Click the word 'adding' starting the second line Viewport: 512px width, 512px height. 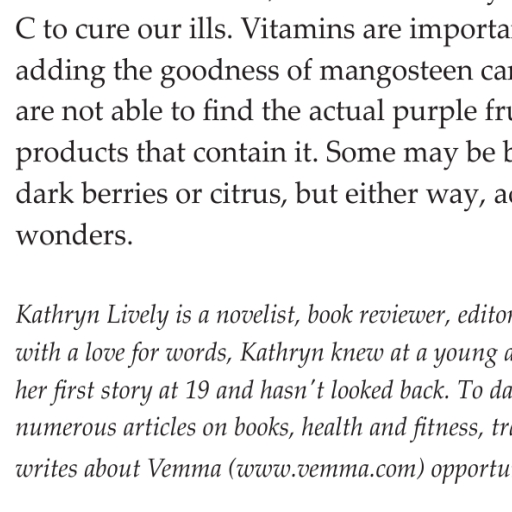[x=61, y=72]
